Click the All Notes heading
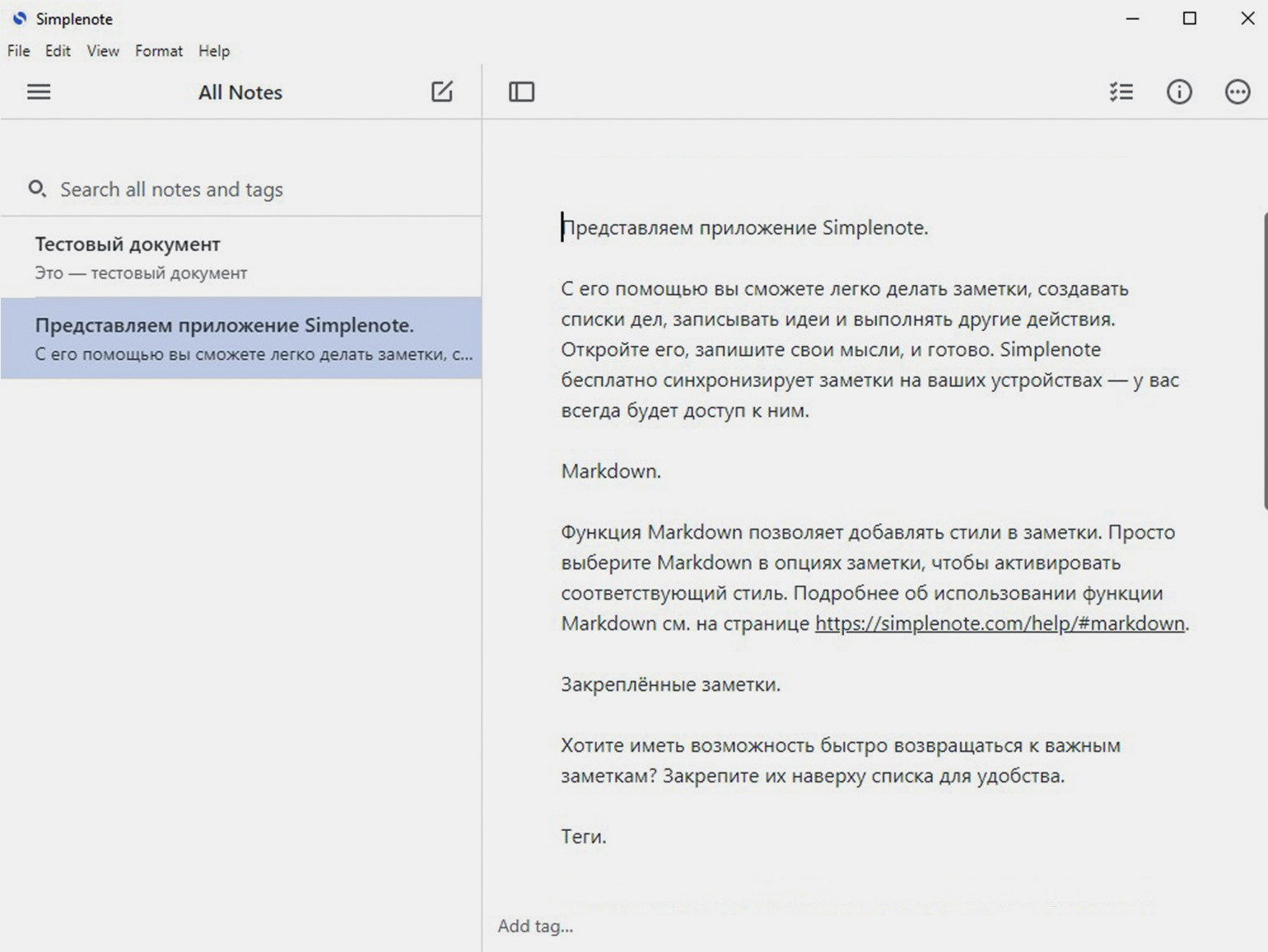Screen dimensions: 1268x952 tap(240, 92)
